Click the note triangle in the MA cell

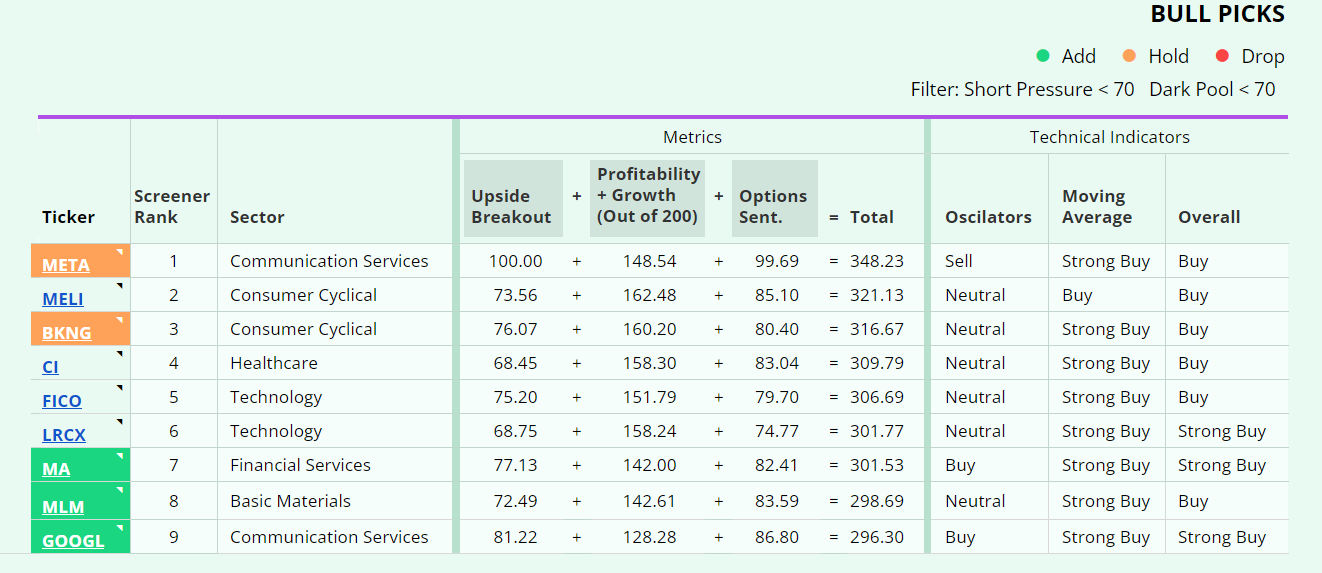tap(121, 456)
